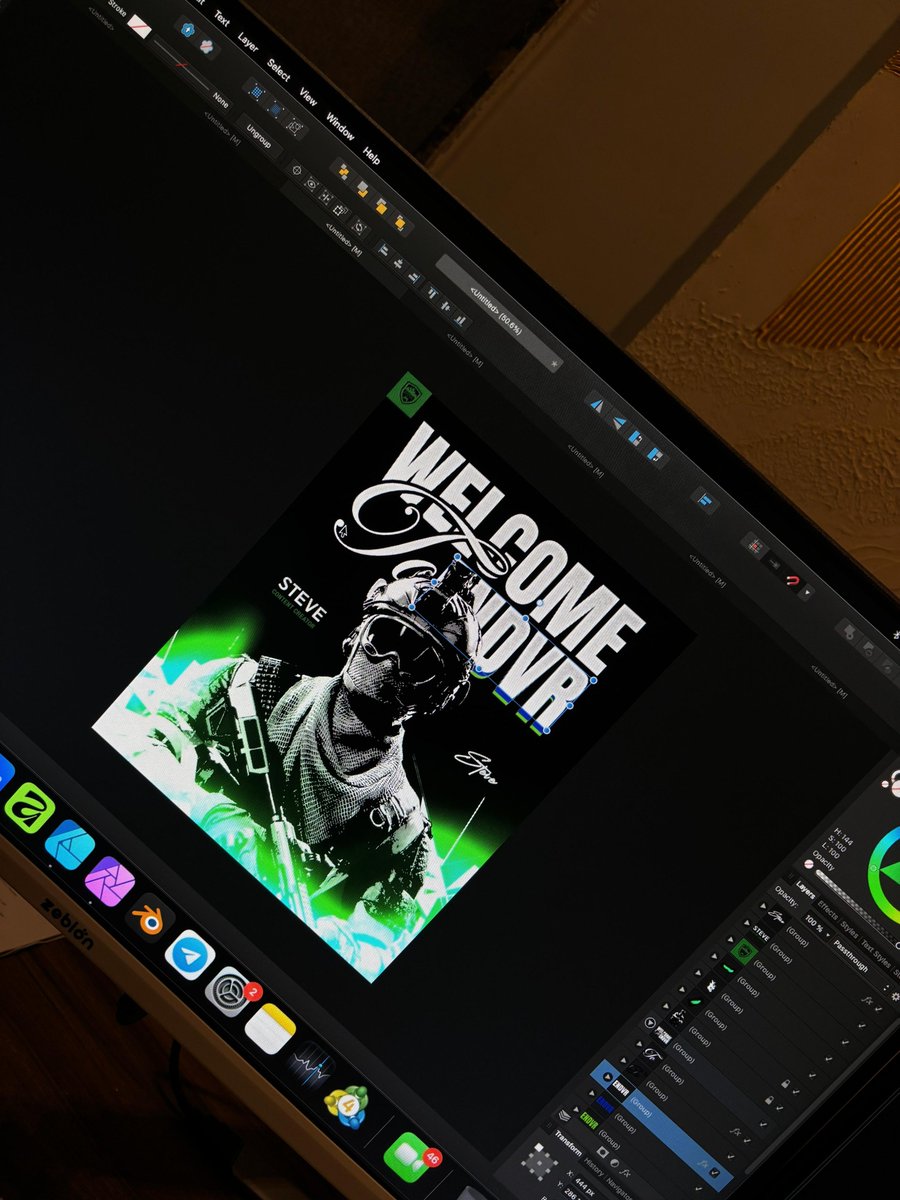Open the Layer menu
Image resolution: width=900 pixels, height=1200 pixels.
(x=248, y=42)
